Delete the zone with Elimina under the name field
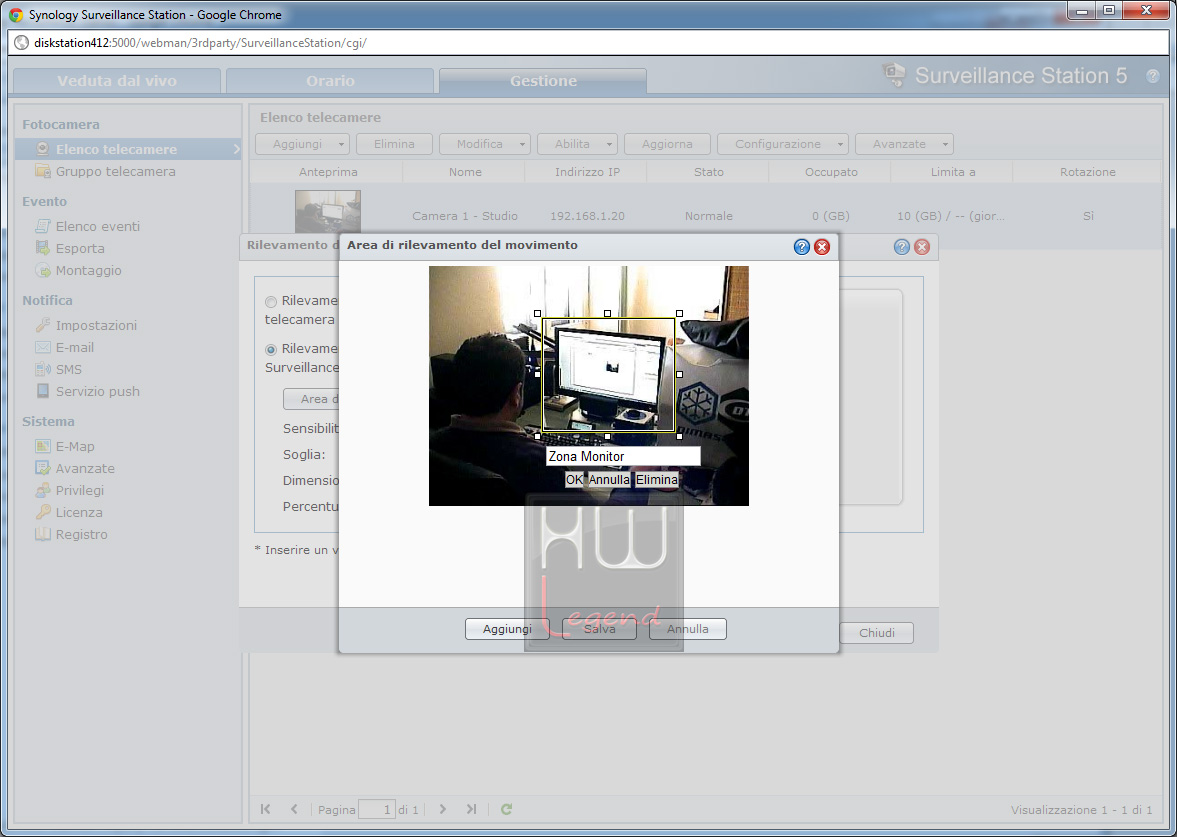The width and height of the screenshot is (1177, 837). pyautogui.click(x=657, y=480)
